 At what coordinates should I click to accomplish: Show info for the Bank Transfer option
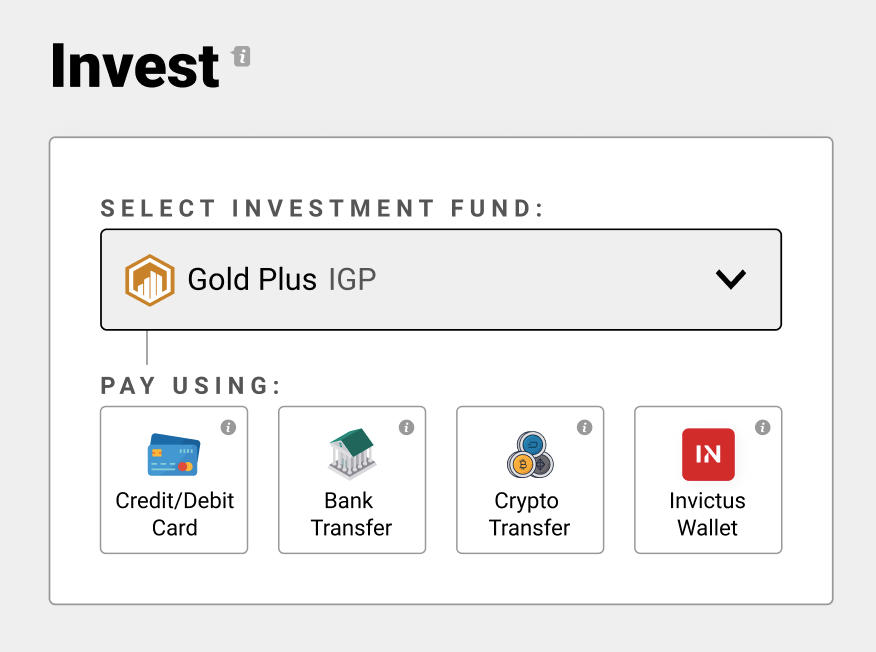pyautogui.click(x=406, y=428)
